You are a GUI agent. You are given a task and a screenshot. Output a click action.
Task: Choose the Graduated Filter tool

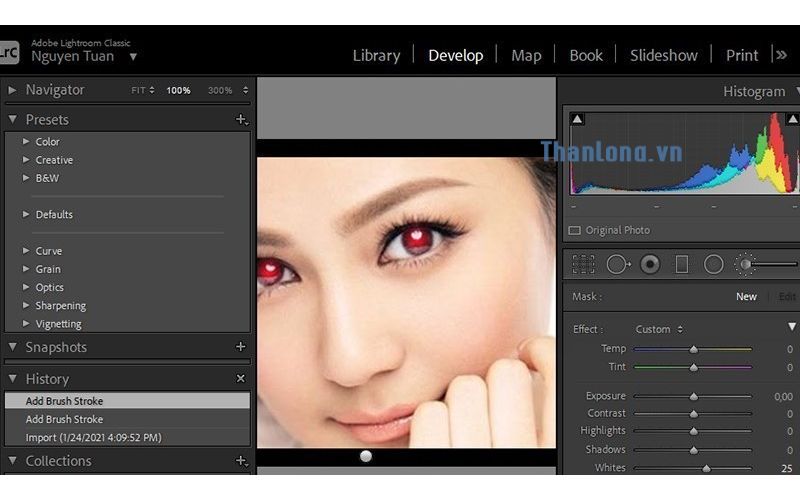682,264
